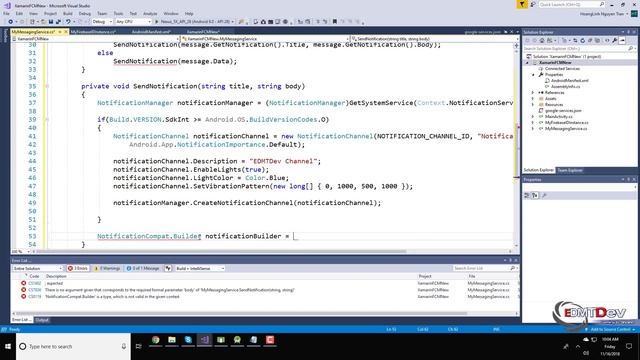Open the Android Studio taskbar icon
Image resolution: width=640 pixels, height=360 pixels.
pos(237,340)
